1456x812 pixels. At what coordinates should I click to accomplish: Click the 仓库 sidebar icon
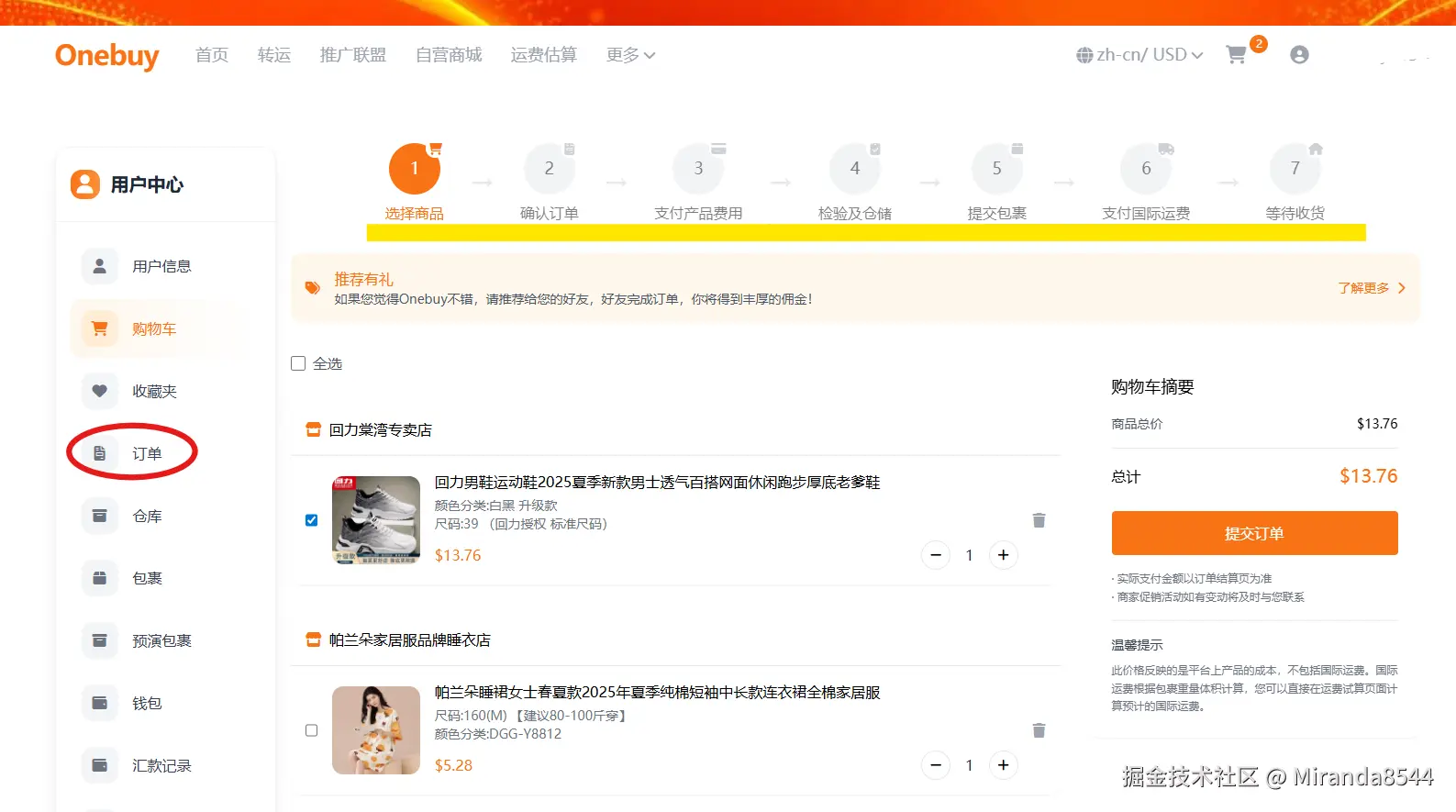pyautogui.click(x=100, y=516)
